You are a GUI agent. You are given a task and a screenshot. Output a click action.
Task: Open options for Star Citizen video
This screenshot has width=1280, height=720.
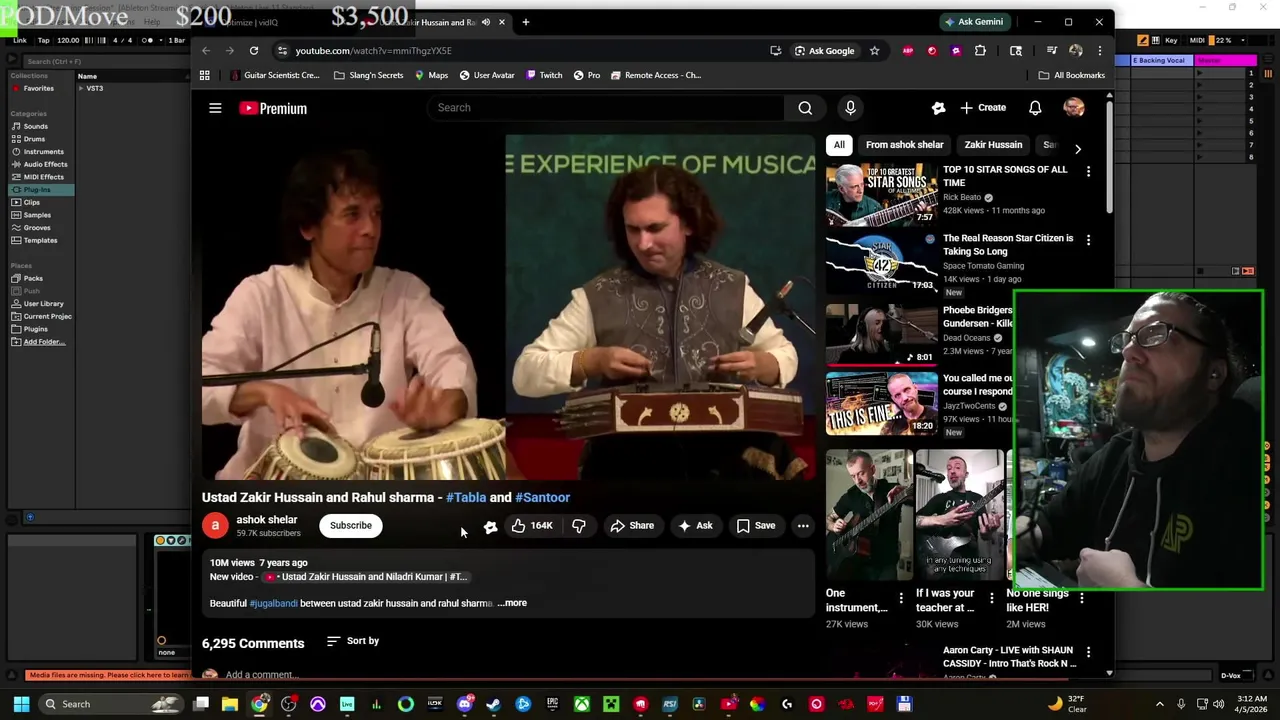pyautogui.click(x=1088, y=240)
